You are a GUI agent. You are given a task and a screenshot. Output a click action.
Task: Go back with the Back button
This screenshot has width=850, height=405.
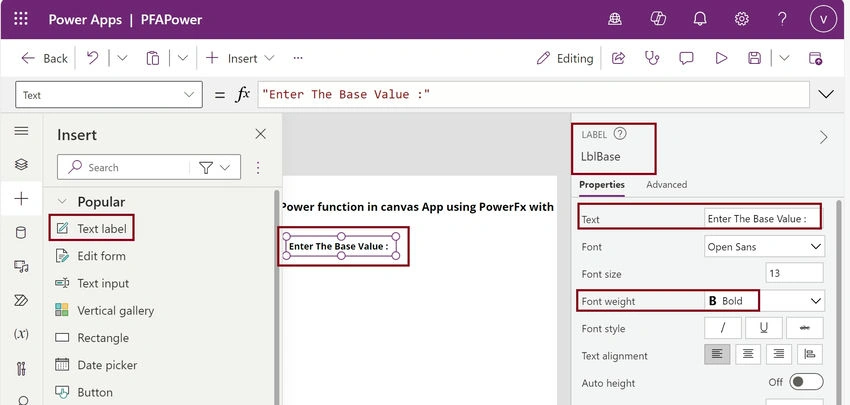[x=44, y=58]
